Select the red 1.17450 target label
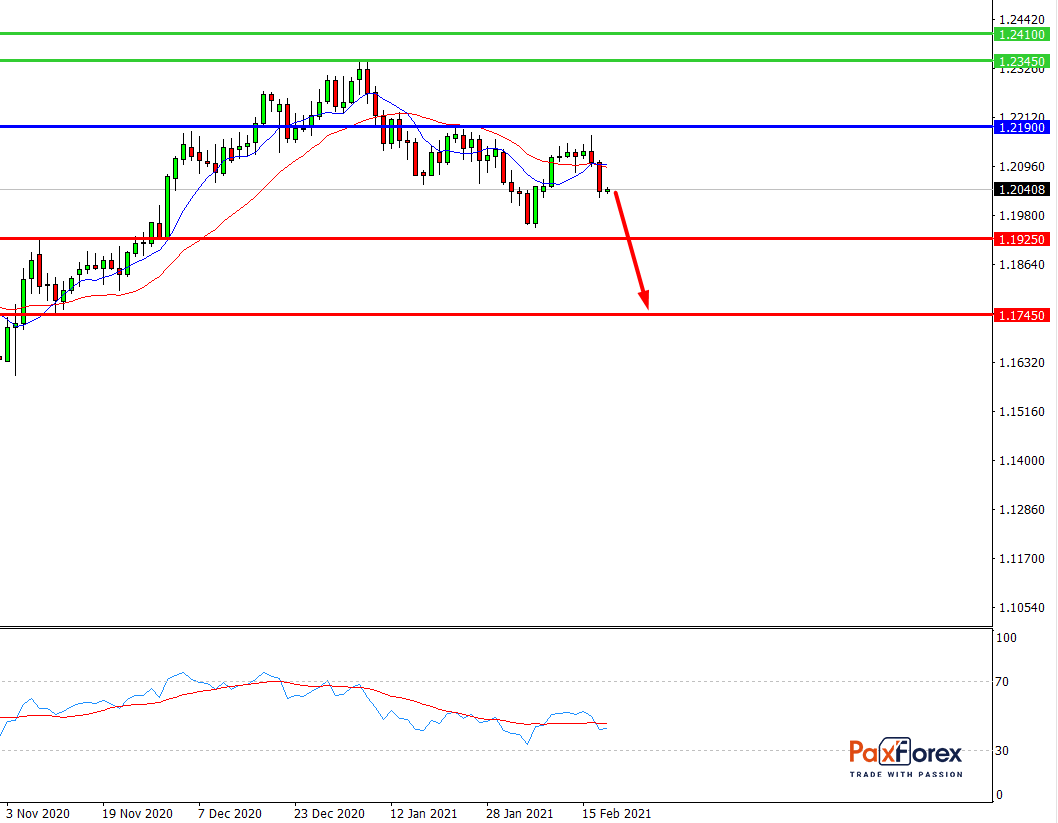Viewport: 1058px width, 823px height. tap(1022, 316)
